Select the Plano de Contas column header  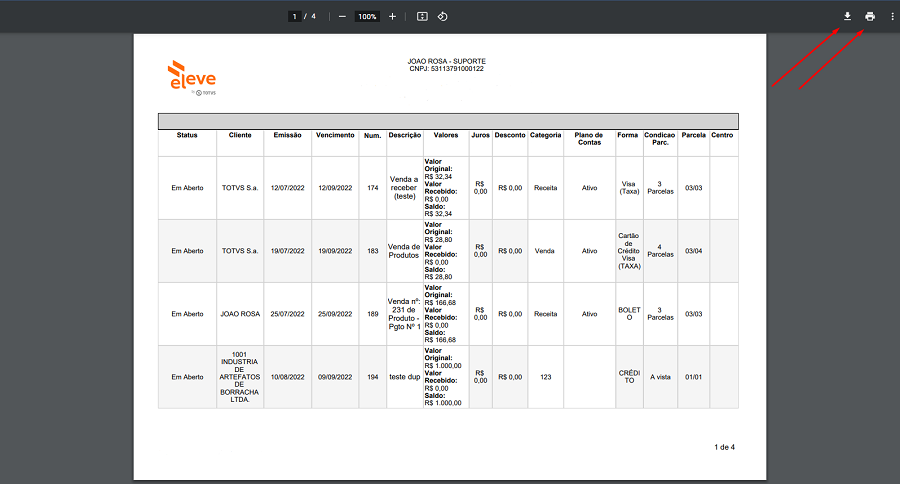pos(589,138)
